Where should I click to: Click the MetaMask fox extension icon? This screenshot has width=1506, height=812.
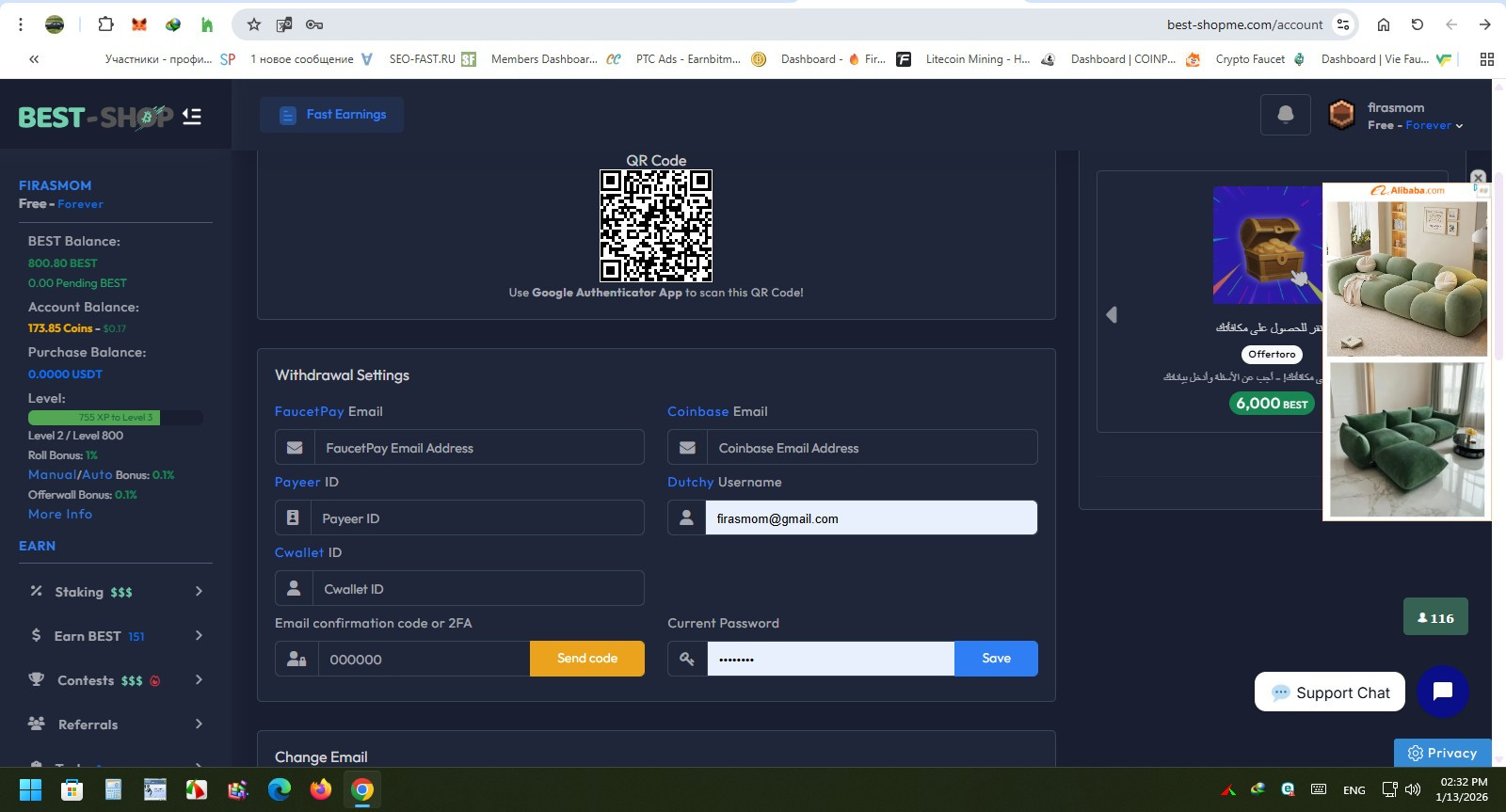coord(139,24)
